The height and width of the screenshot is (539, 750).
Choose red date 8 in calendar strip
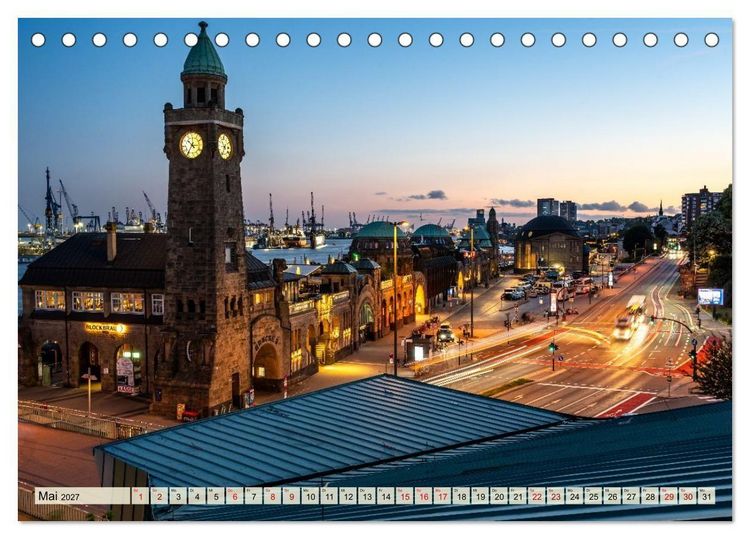click(273, 496)
